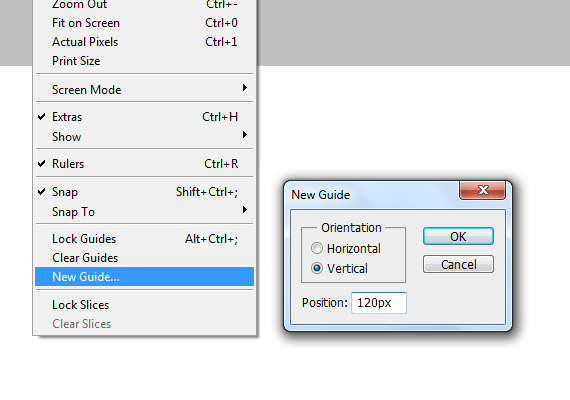570x400 pixels.
Task: Toggle Rulers in the View menu
Action: coord(144,164)
